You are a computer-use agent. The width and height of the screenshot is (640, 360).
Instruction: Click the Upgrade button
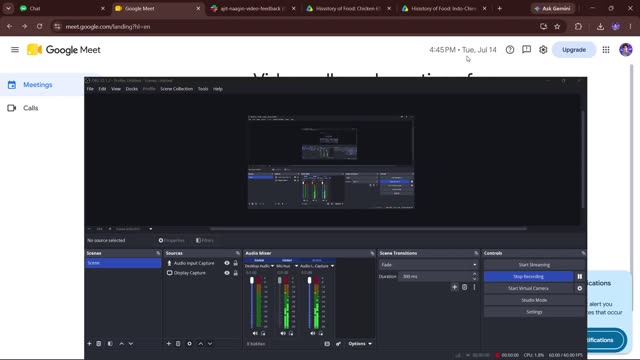(x=574, y=50)
